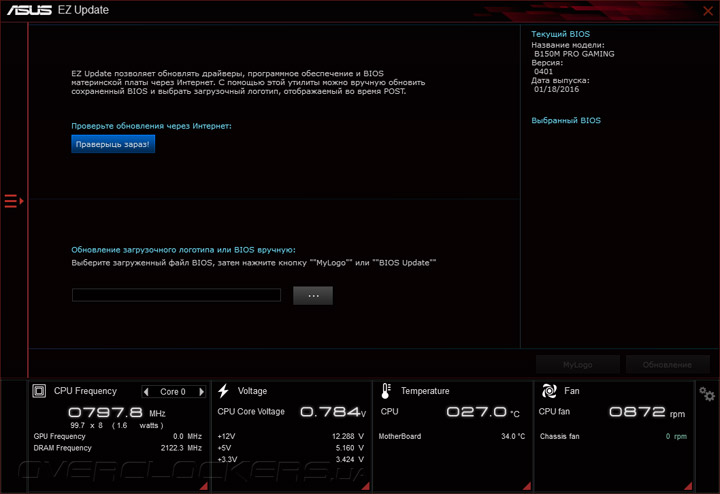Viewport: 720px width, 494px height.
Task: Click the manual BIOS logo update heading
Action: tap(183, 250)
